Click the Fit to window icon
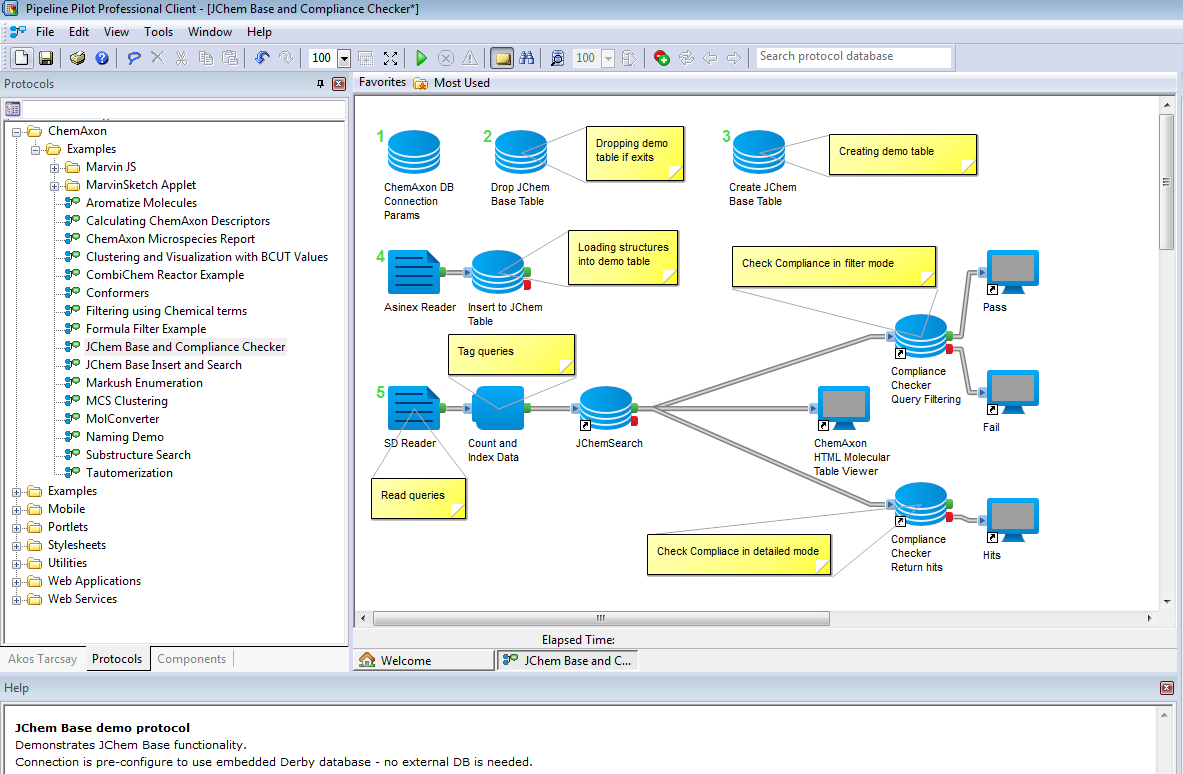This screenshot has height=774, width=1183. [390, 58]
